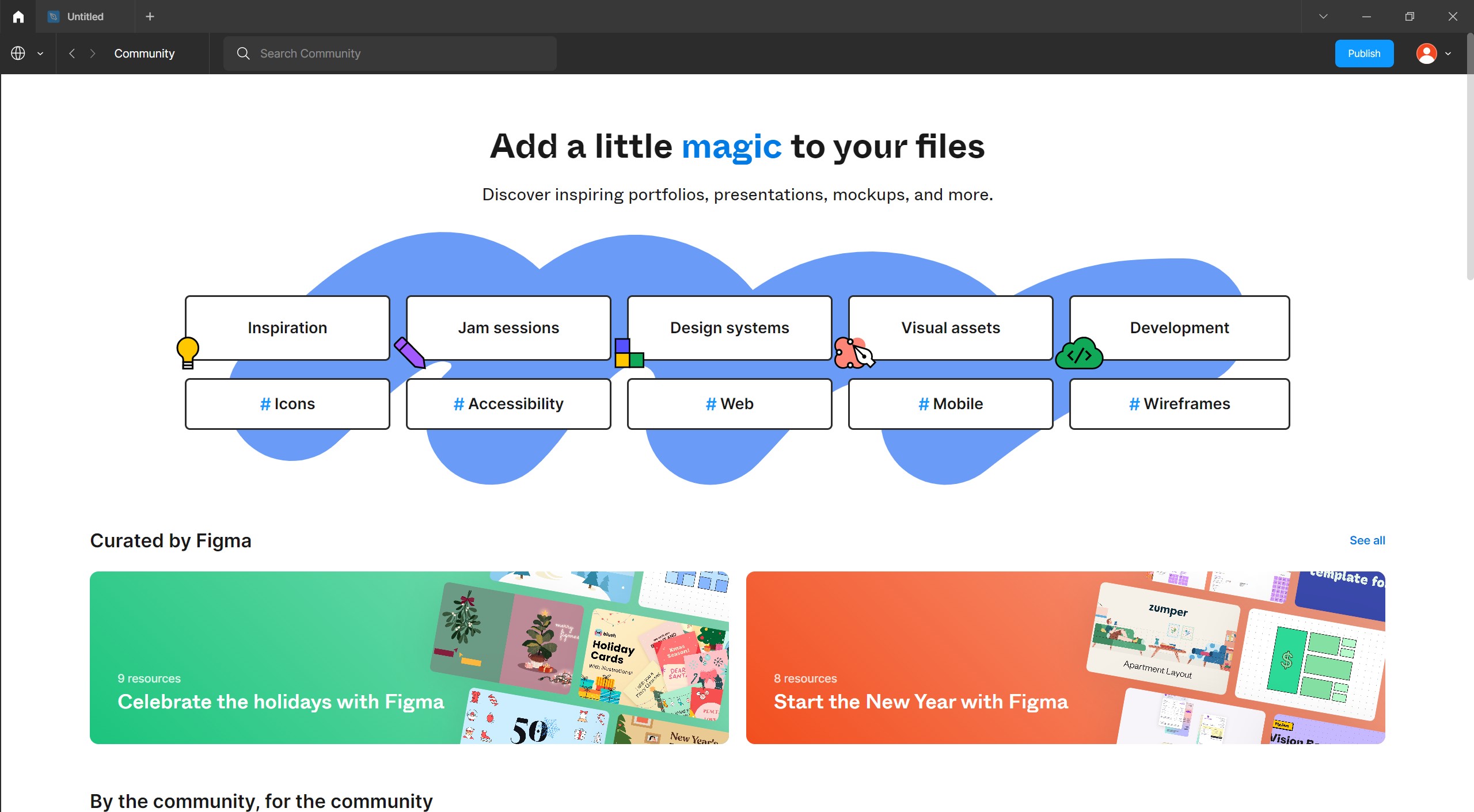Click the Home icon in title bar
The width and height of the screenshot is (1474, 812).
coord(18,17)
